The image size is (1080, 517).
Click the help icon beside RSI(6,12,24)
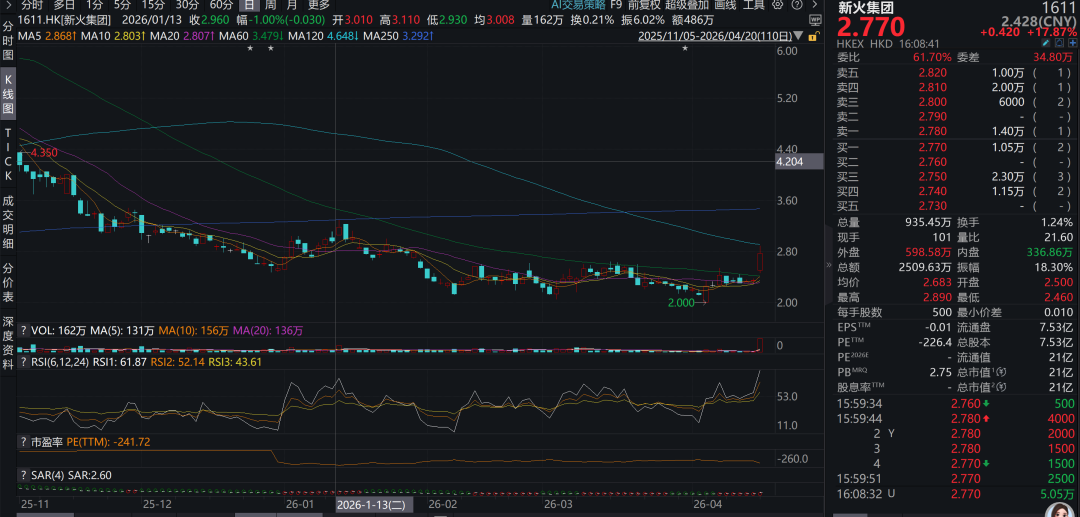click(x=25, y=363)
